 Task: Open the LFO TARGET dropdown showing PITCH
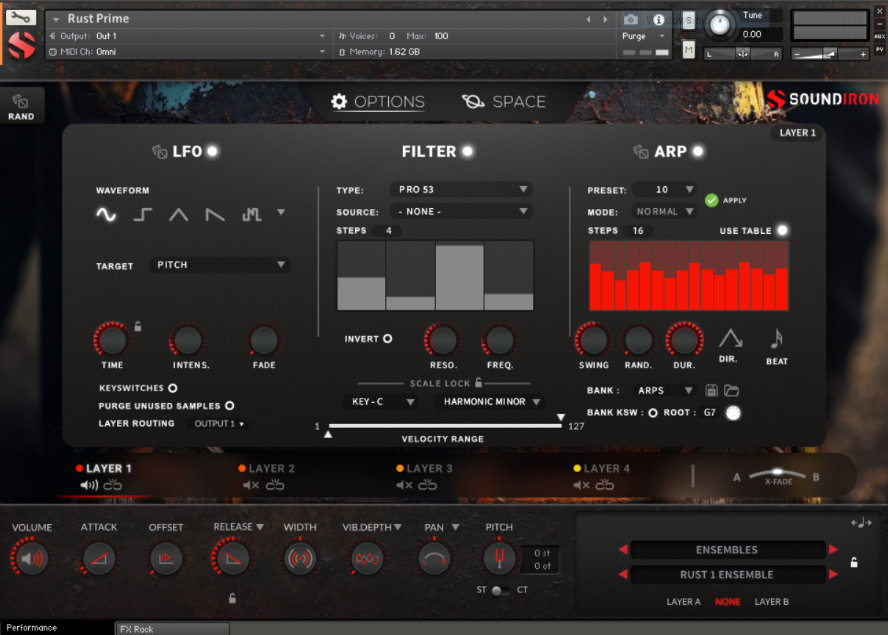pyautogui.click(x=218, y=265)
